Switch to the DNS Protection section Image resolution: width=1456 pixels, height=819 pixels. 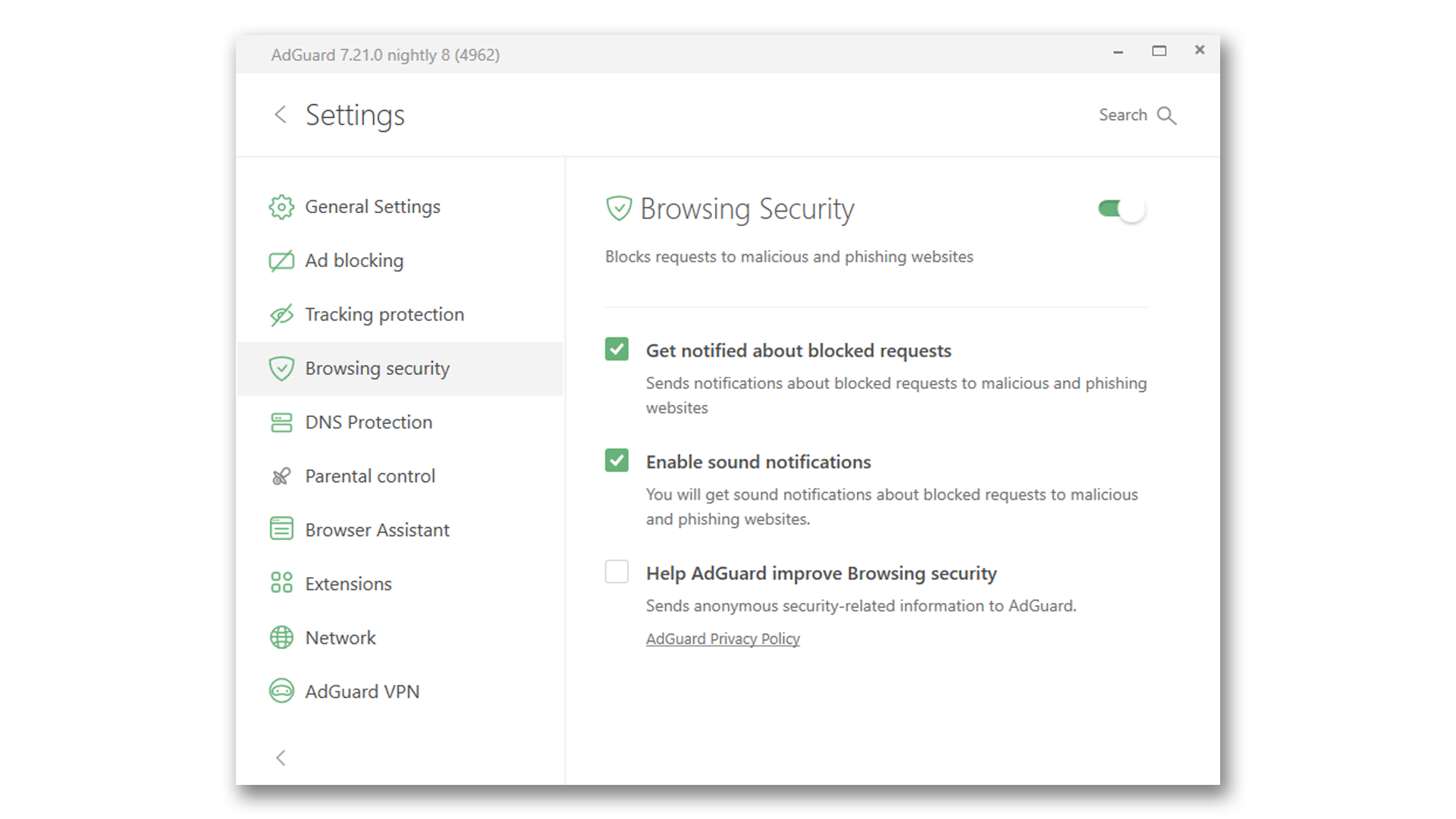[x=369, y=422]
